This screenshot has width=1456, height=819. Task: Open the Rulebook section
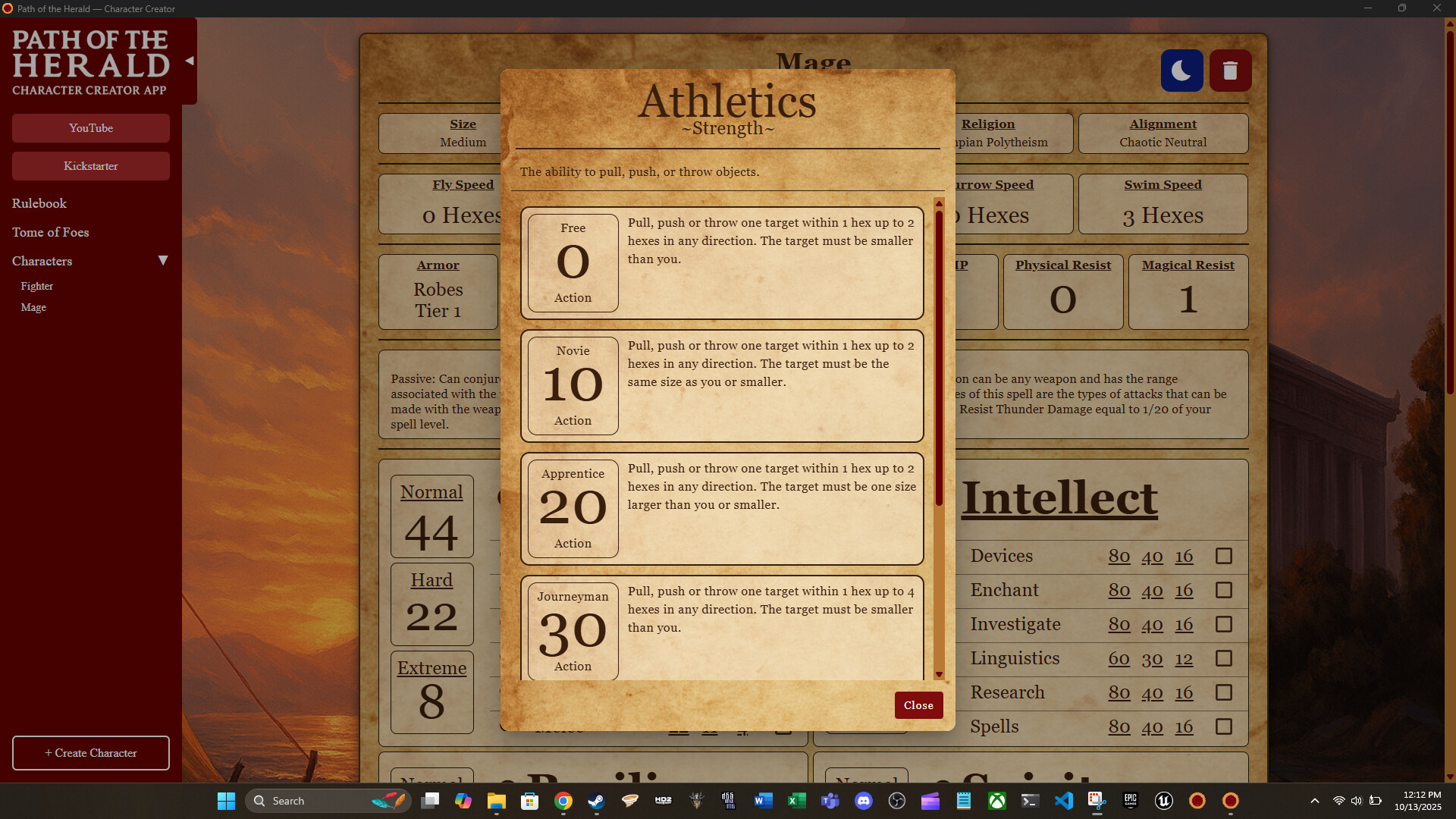[x=39, y=203]
